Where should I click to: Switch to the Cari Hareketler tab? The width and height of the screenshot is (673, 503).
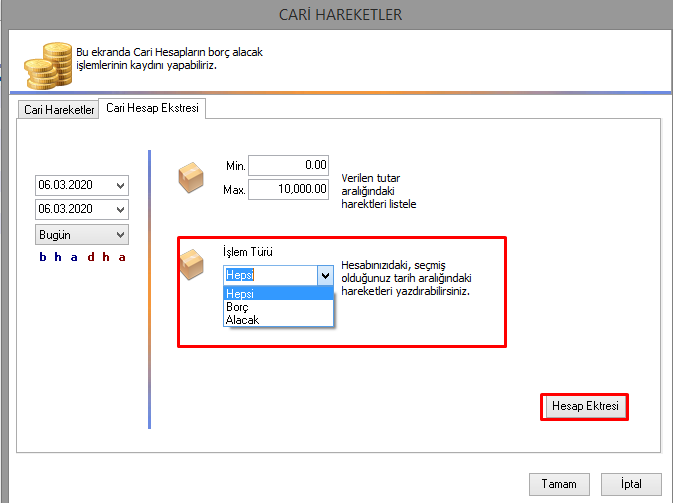[x=58, y=108]
